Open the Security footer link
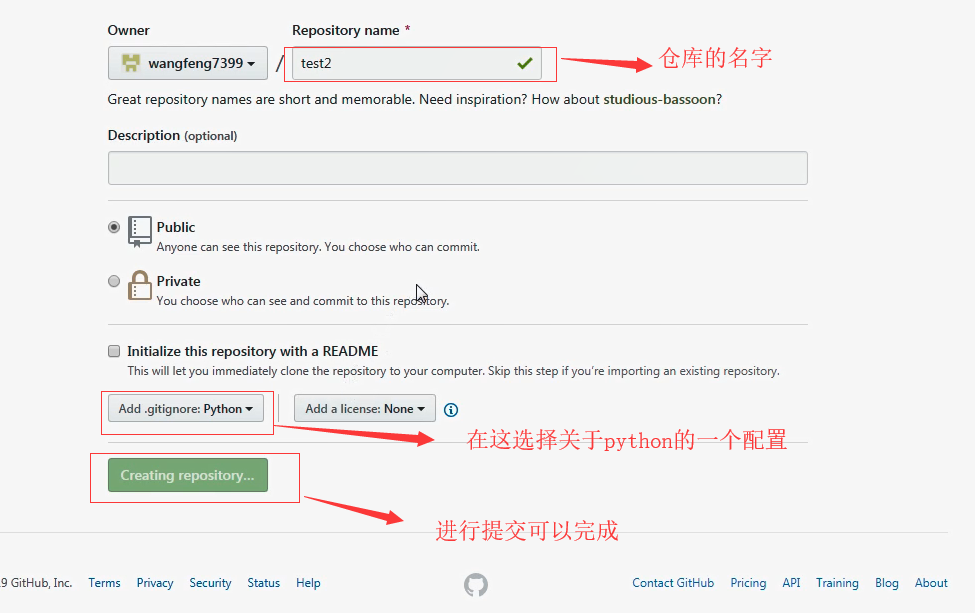 pos(210,583)
